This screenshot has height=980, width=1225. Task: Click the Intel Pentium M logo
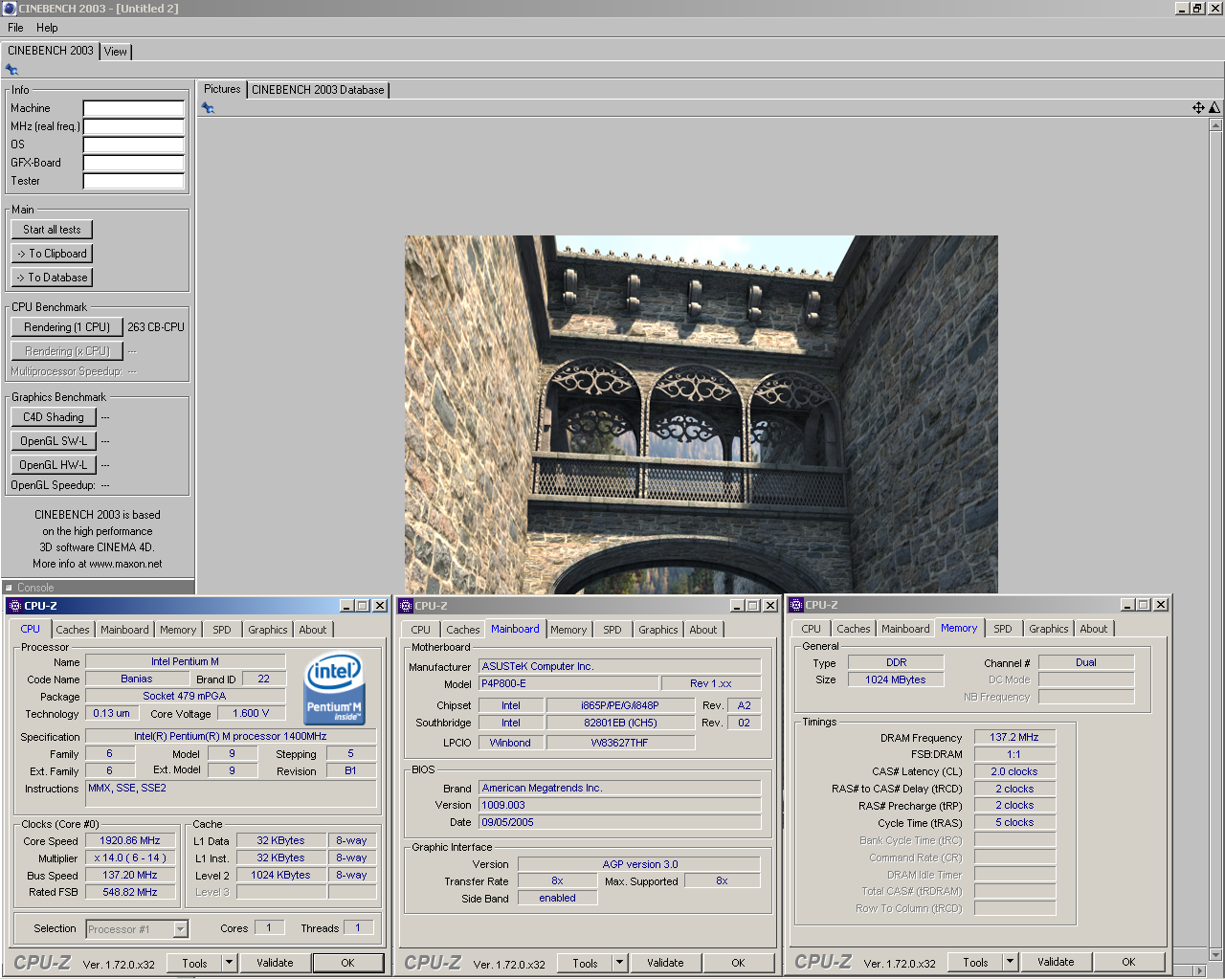[x=333, y=689]
